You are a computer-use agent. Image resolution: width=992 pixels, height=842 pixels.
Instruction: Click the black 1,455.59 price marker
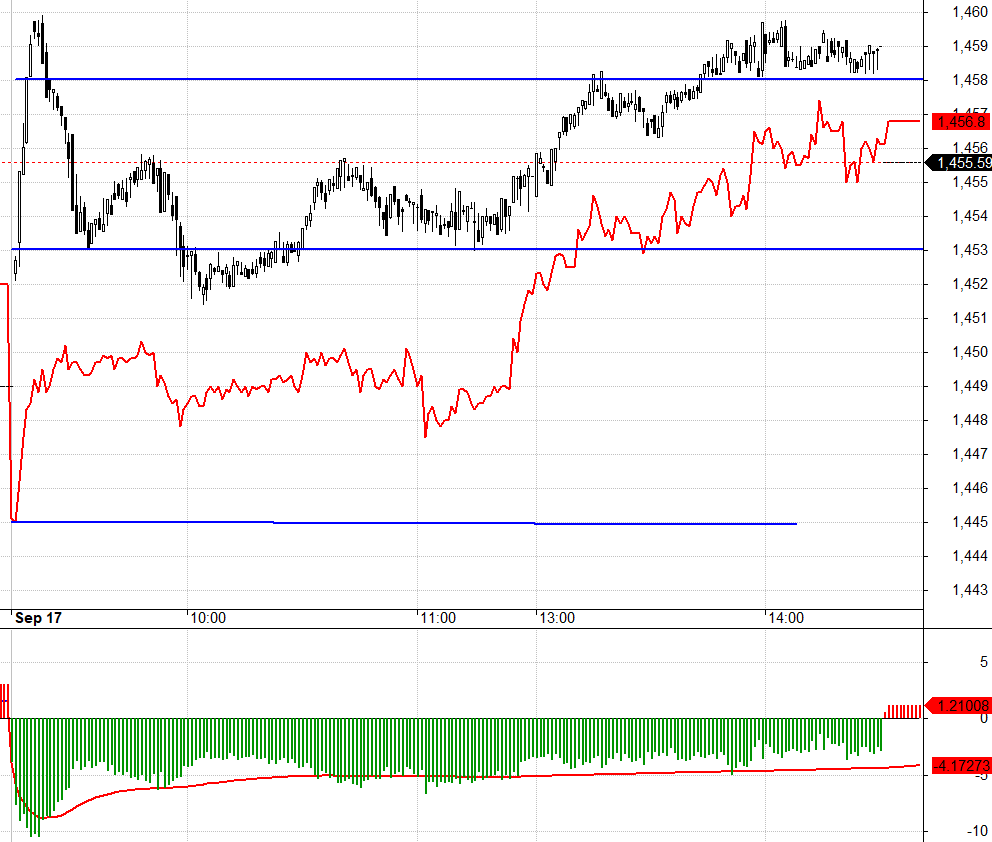[962, 162]
